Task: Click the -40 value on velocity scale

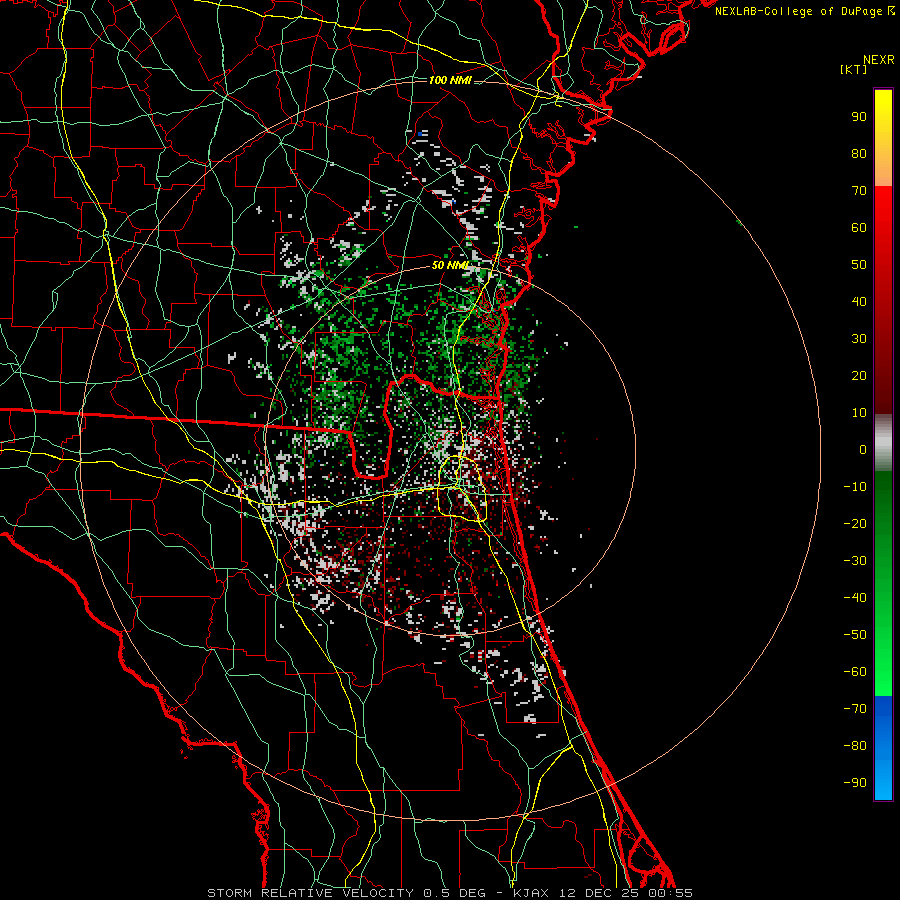Action: (x=855, y=598)
